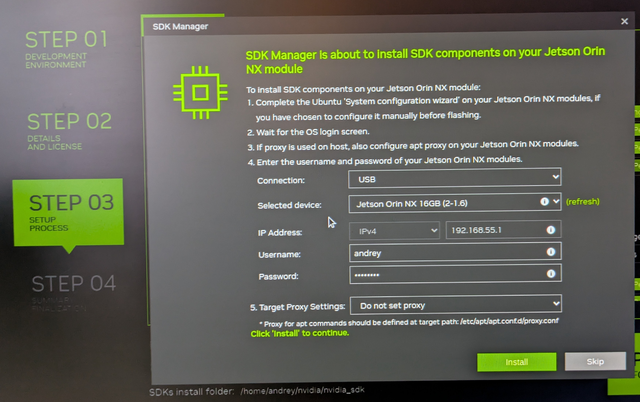640x402 pixels.
Task: Open the IPv4 protocol dropdown
Action: pyautogui.click(x=393, y=230)
